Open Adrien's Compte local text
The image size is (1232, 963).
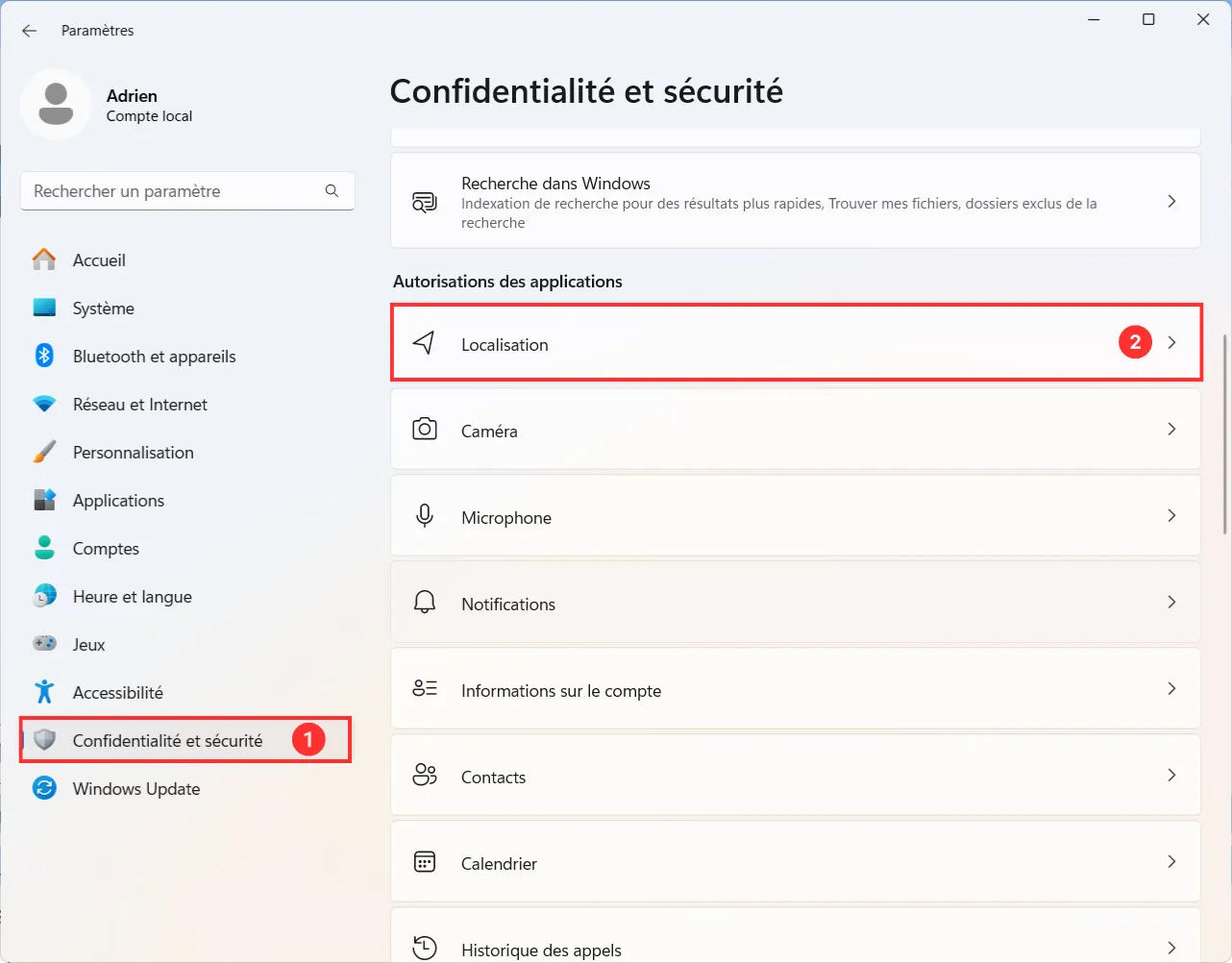pyautogui.click(x=149, y=116)
